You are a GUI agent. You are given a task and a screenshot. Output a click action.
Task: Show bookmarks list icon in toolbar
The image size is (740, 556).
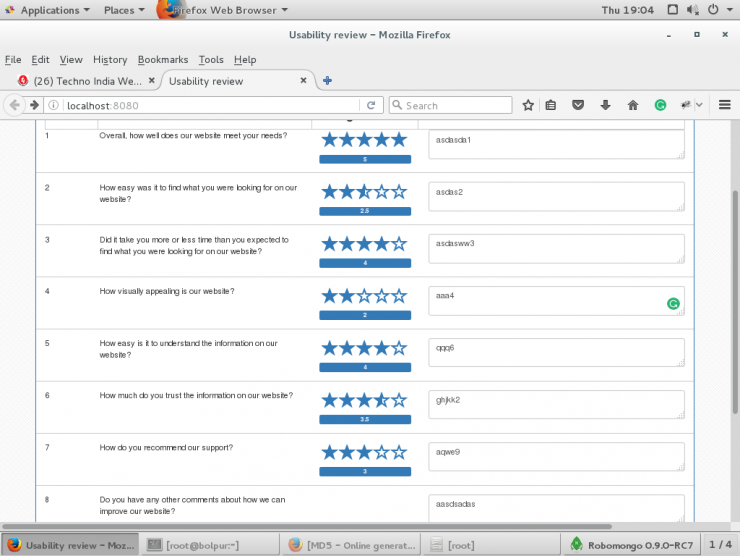pos(551,105)
